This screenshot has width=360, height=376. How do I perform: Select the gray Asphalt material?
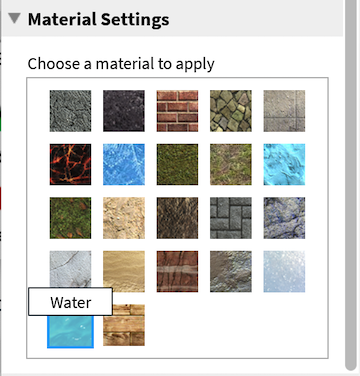[x=70, y=111]
